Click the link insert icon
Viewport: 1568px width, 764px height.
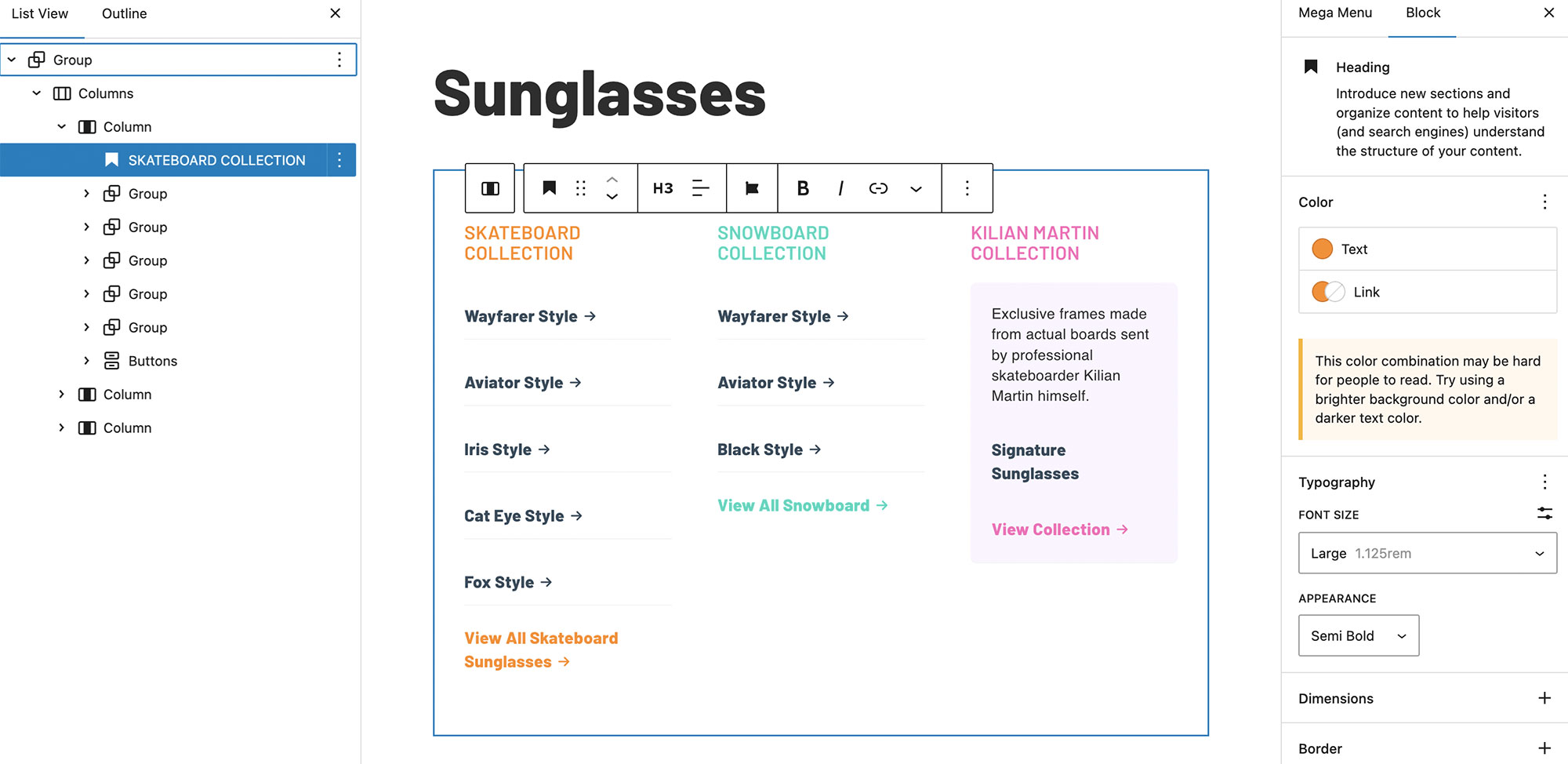(878, 188)
